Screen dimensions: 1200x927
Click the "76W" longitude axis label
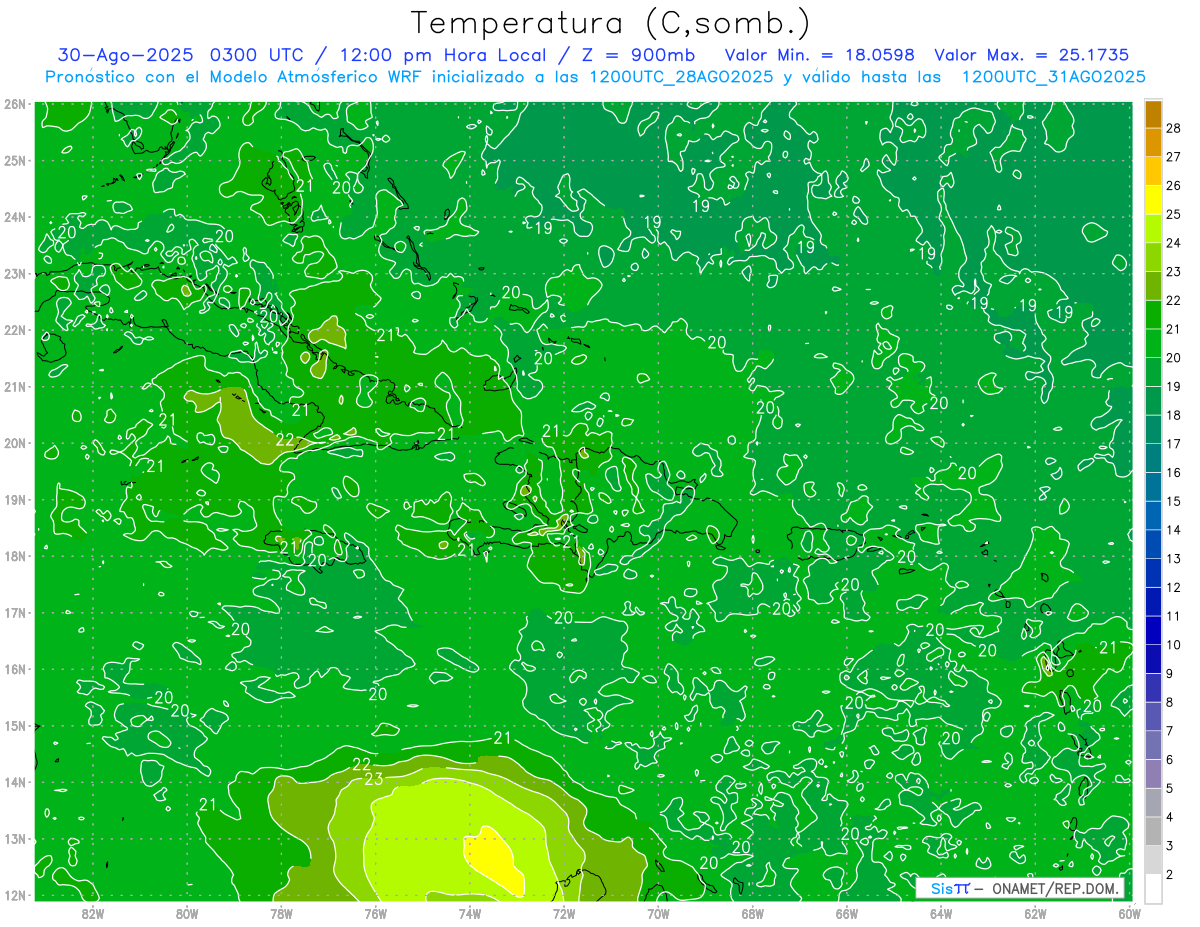click(376, 912)
